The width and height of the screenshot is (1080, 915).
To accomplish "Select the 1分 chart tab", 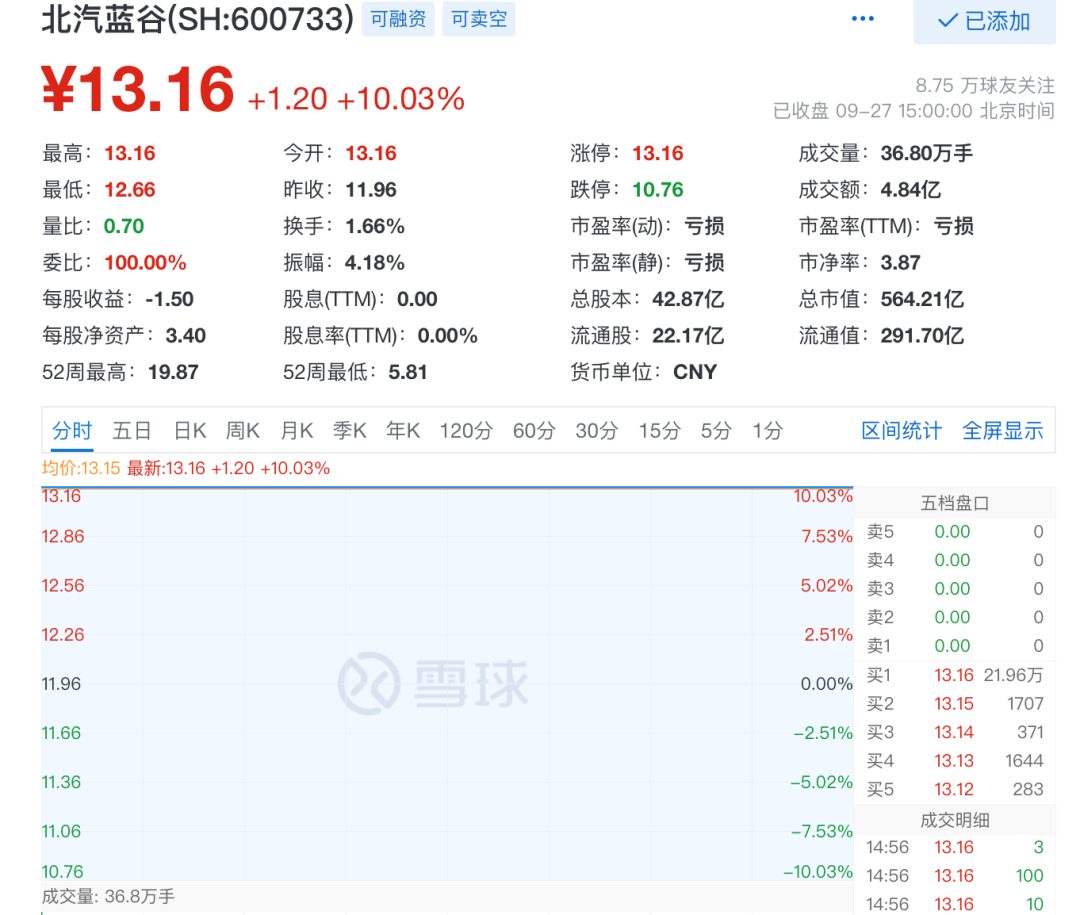I will 767,431.
